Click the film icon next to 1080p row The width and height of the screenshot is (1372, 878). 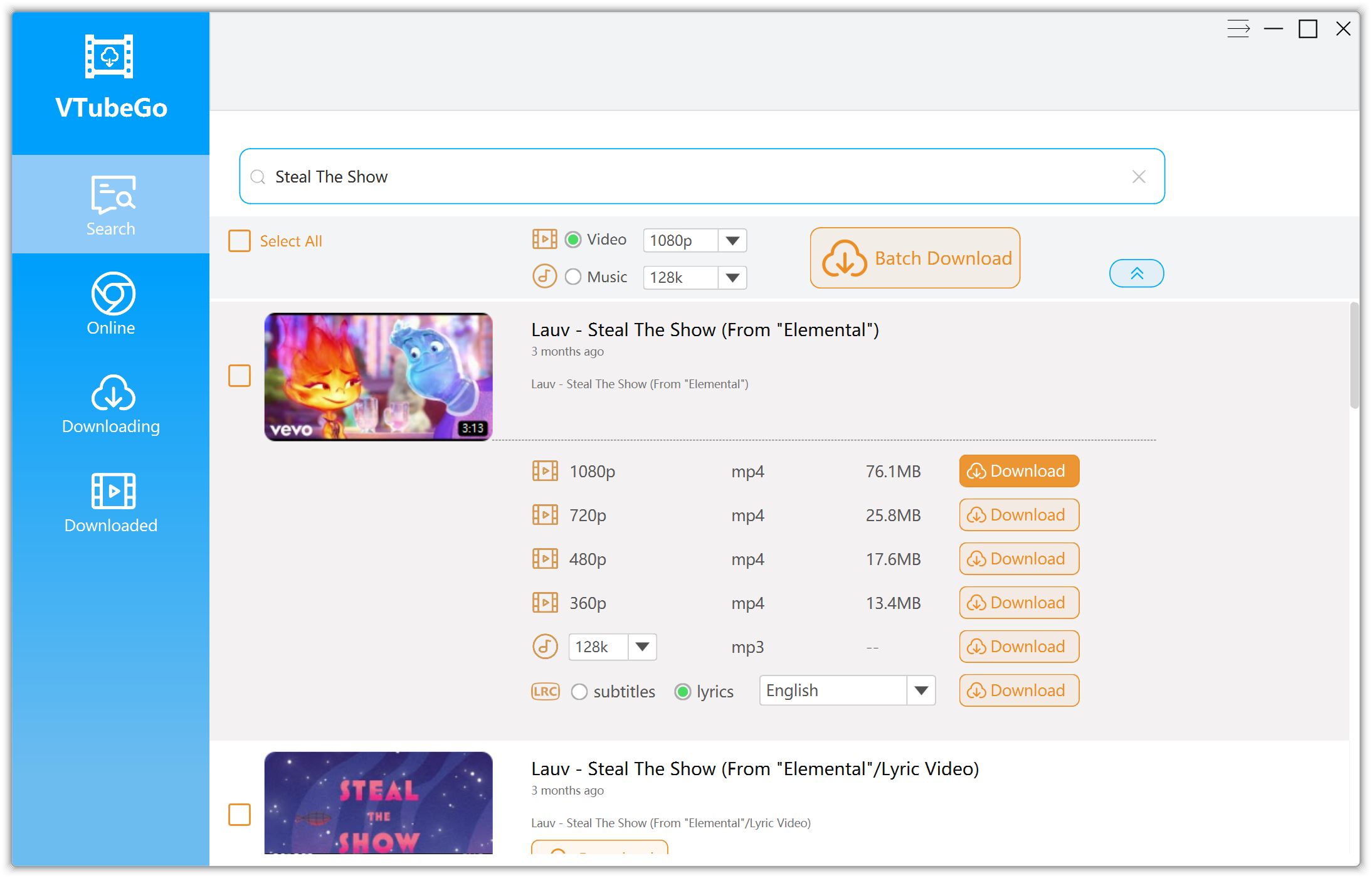[x=544, y=471]
